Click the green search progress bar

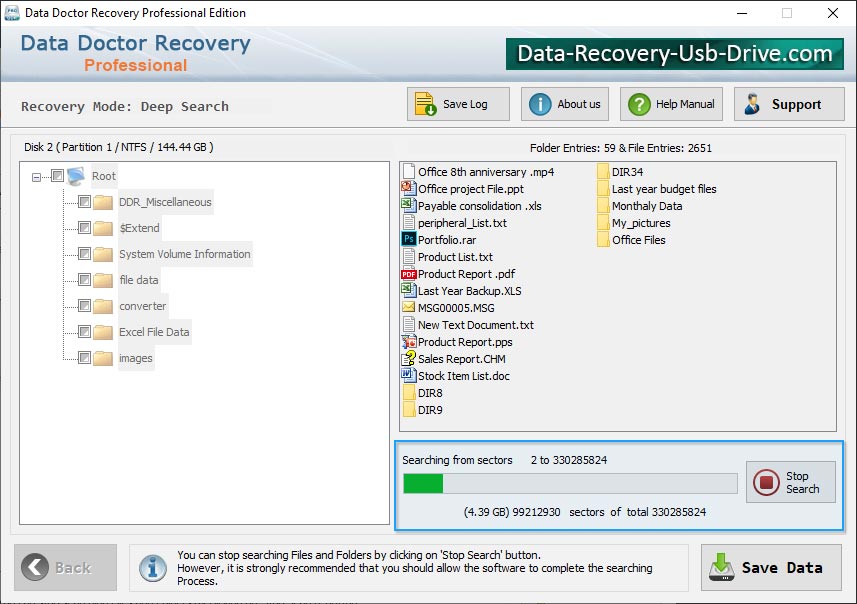[x=570, y=484]
